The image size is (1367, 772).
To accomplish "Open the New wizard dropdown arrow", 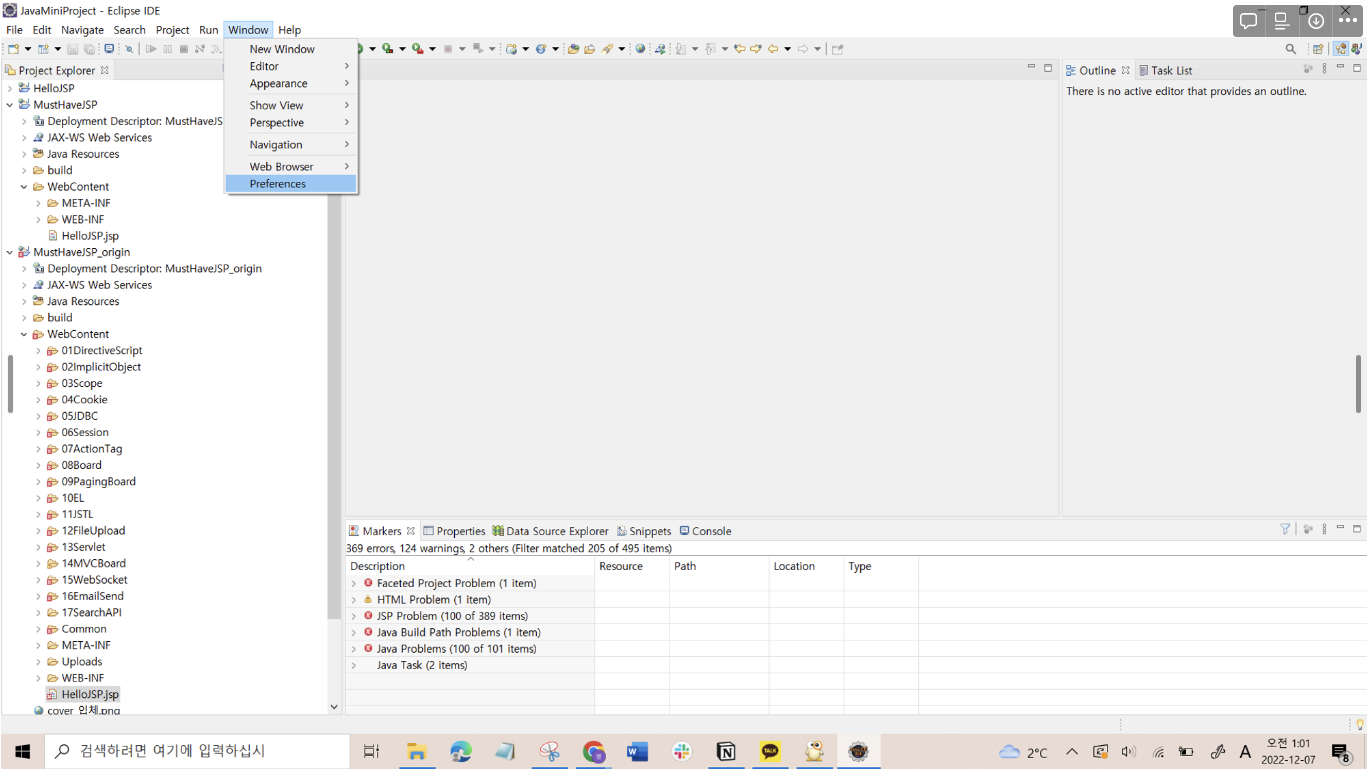I will coord(27,49).
